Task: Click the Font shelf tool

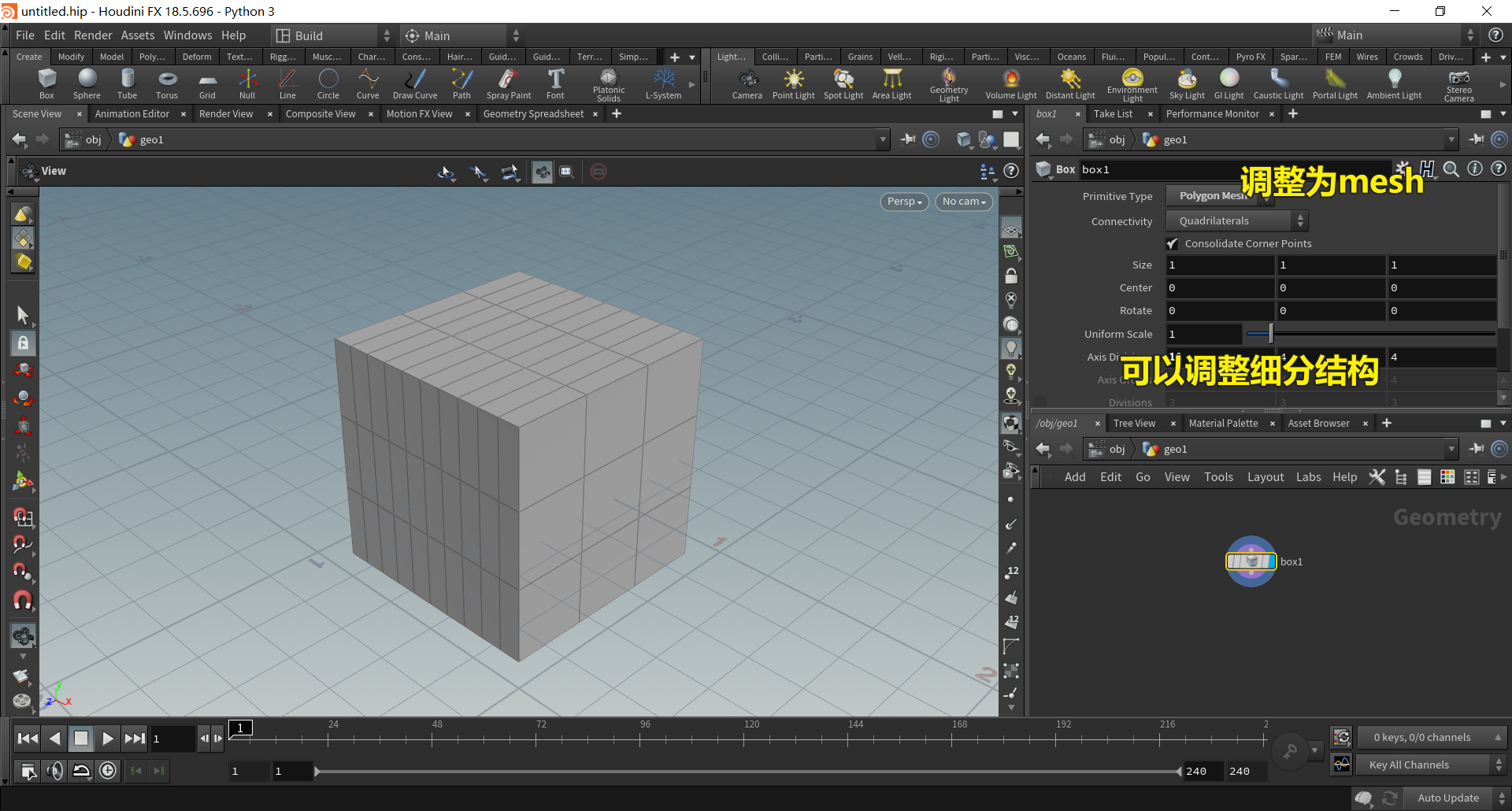Action: [555, 83]
